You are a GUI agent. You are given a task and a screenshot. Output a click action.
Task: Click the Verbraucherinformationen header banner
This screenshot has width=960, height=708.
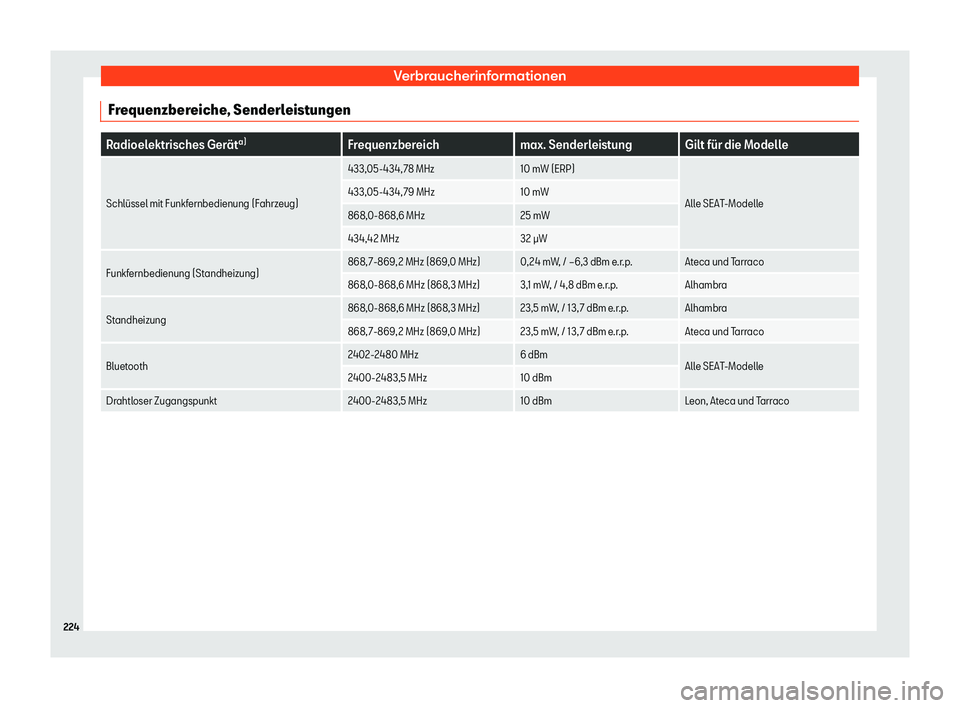(x=479, y=76)
